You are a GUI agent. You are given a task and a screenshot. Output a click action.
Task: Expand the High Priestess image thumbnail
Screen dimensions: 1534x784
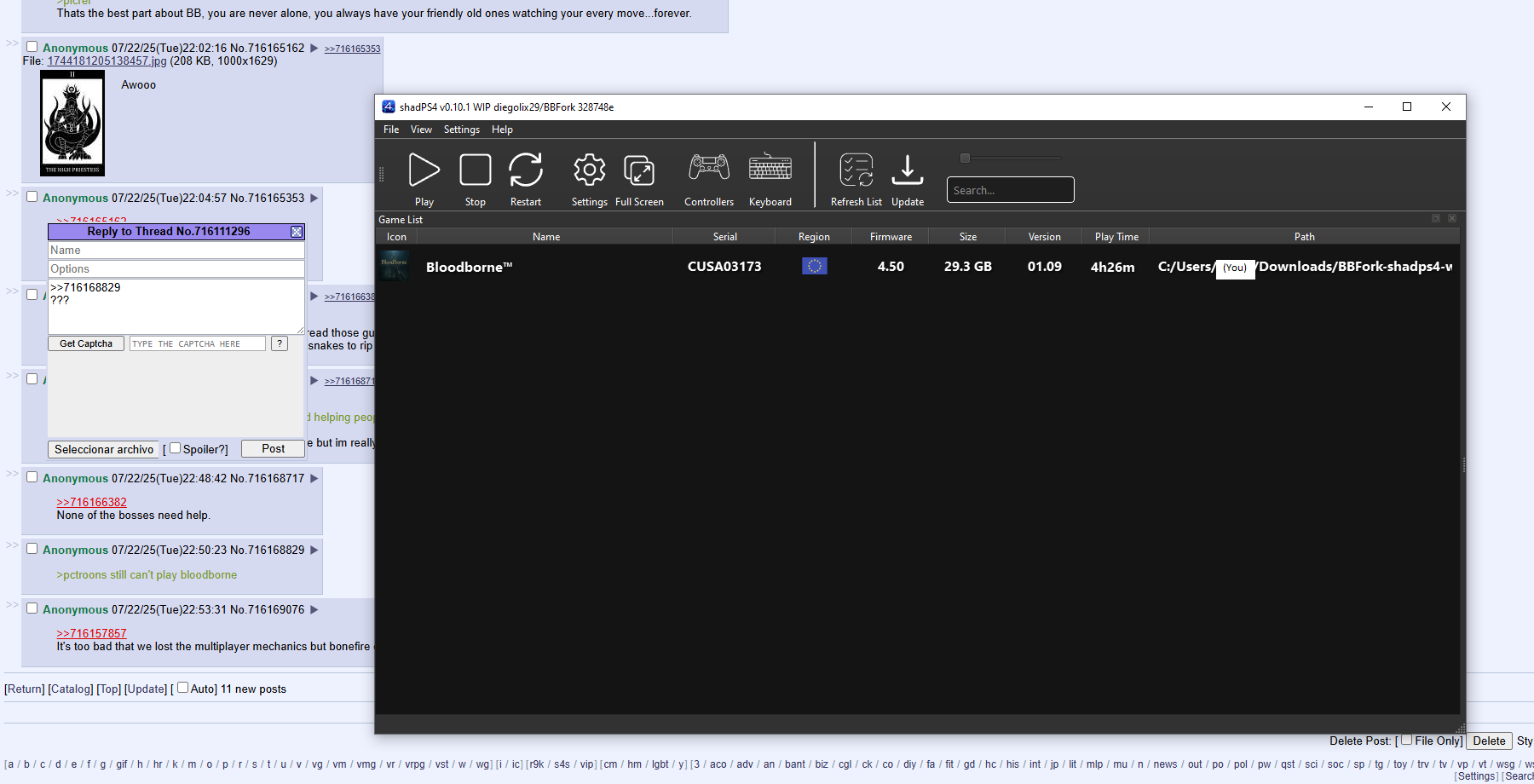click(x=72, y=124)
